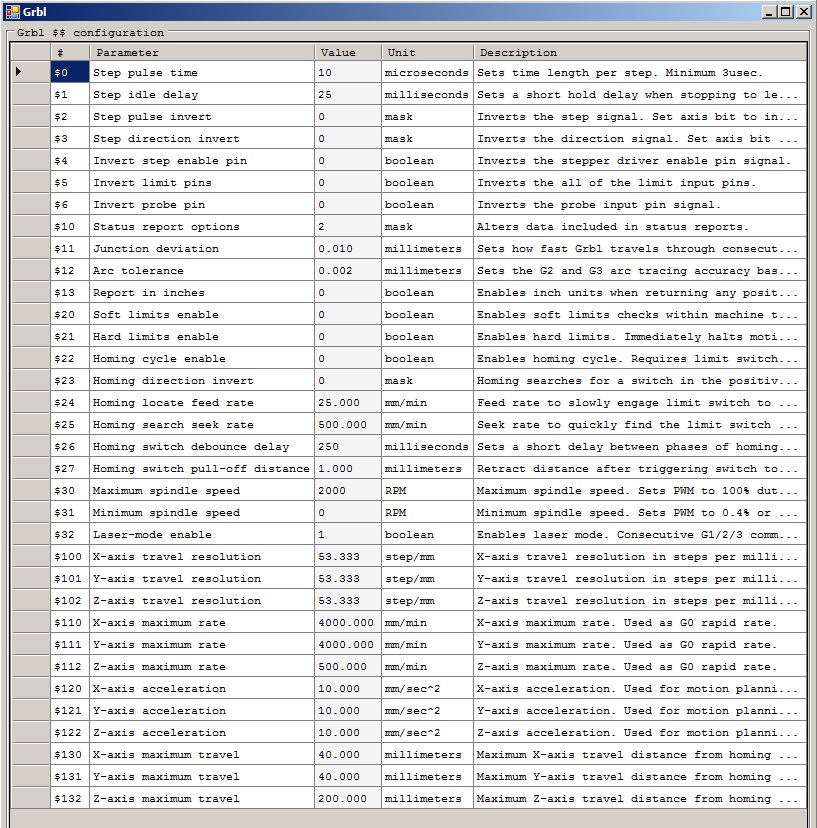
Task: Click the Description column header
Action: [x=640, y=52]
